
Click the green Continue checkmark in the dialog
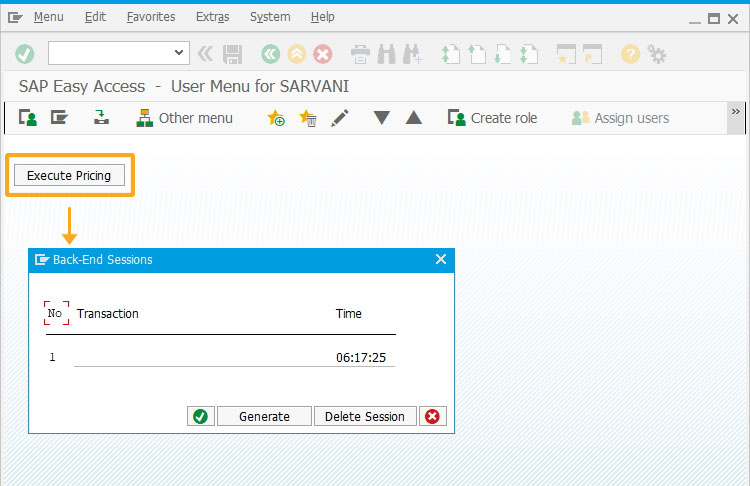[200, 416]
